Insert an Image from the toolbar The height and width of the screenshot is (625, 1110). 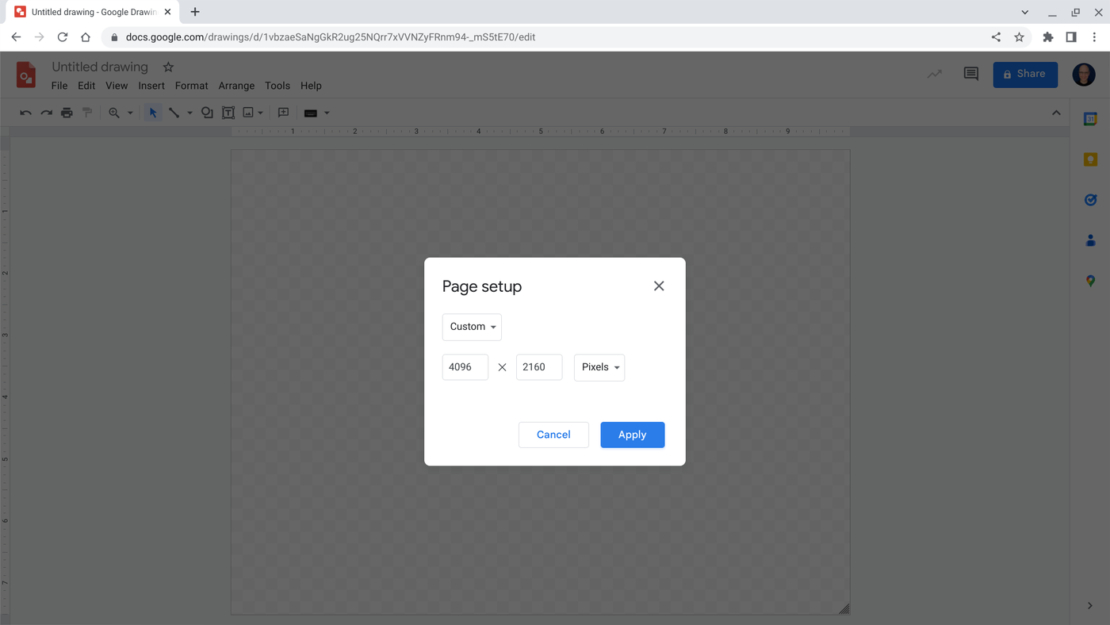(x=247, y=112)
